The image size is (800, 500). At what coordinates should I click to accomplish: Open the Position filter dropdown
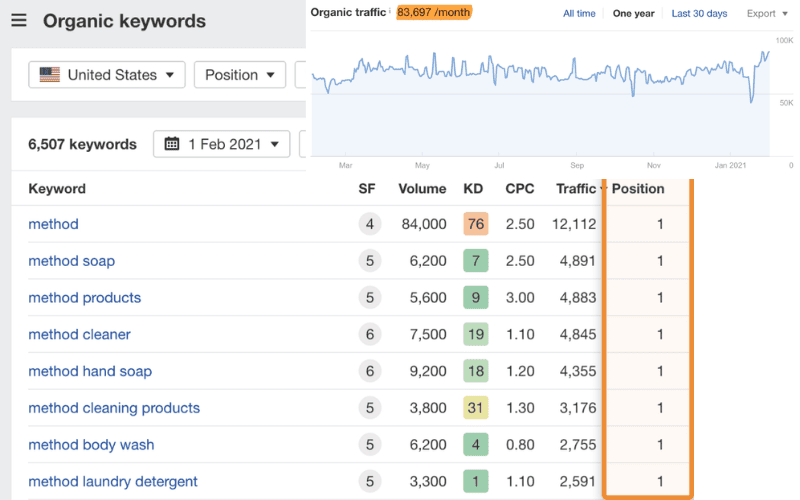tap(239, 74)
